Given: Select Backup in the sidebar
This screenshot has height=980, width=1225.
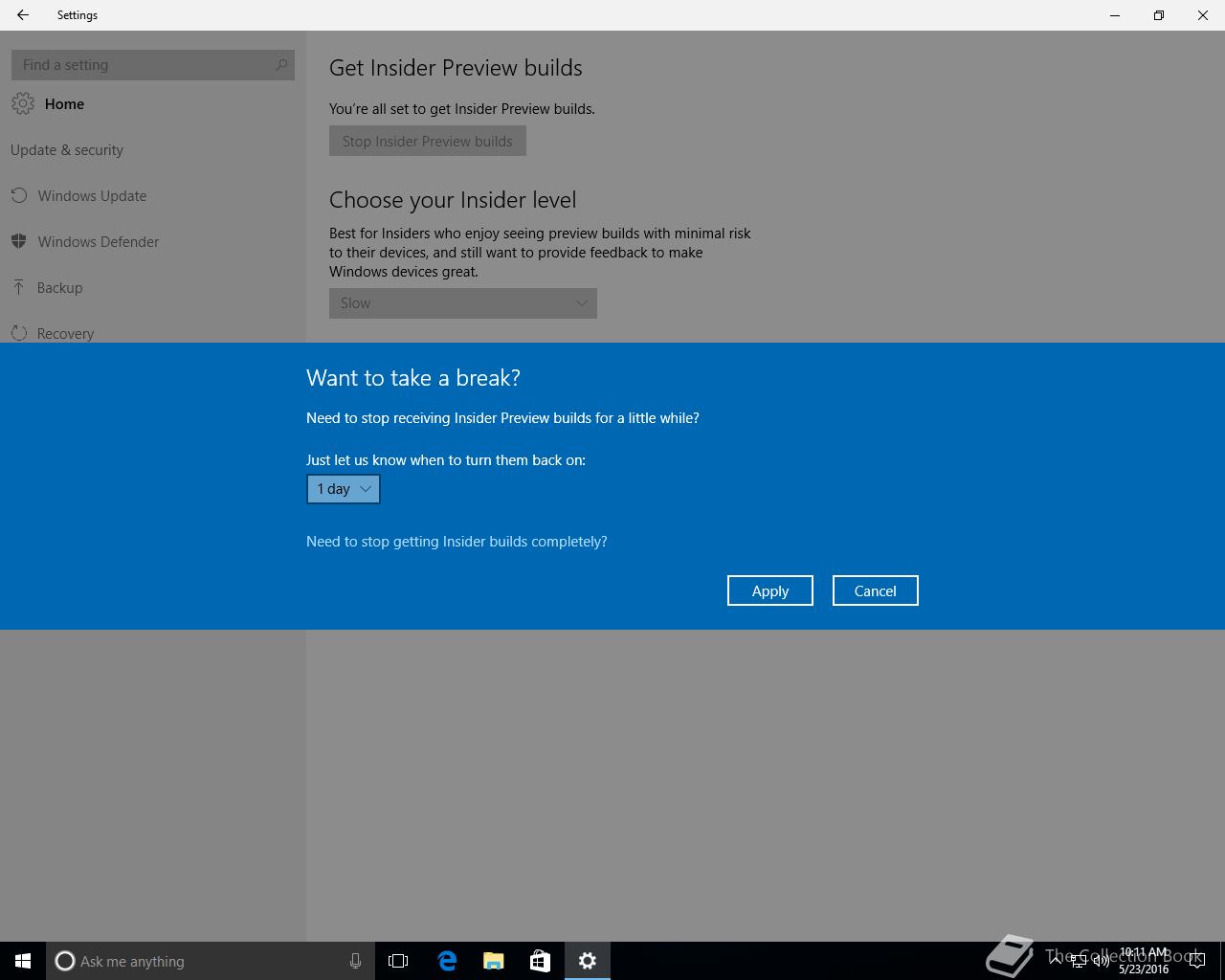Looking at the screenshot, I should tap(153, 288).
